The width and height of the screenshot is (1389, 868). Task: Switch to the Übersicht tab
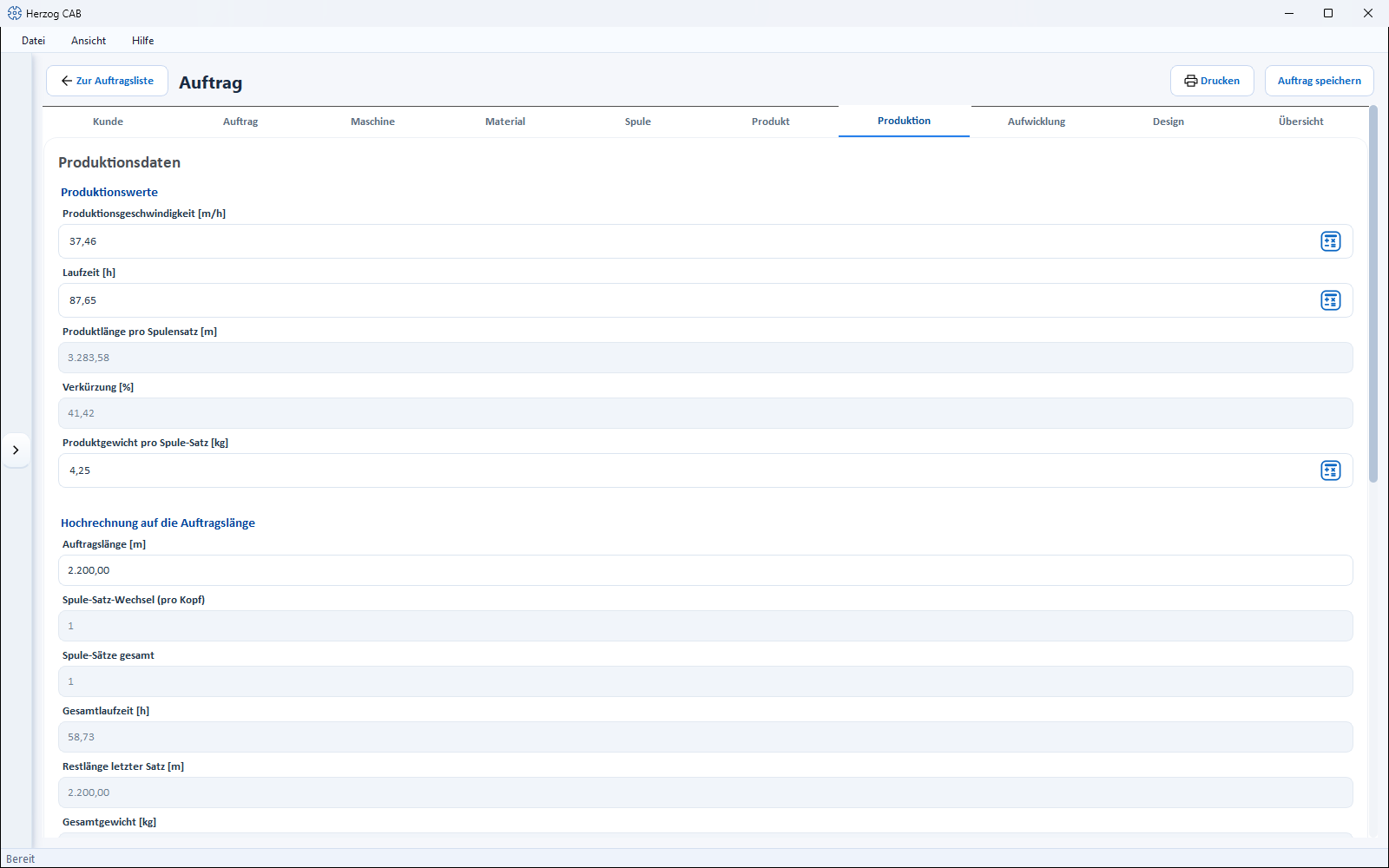pyautogui.click(x=1300, y=122)
